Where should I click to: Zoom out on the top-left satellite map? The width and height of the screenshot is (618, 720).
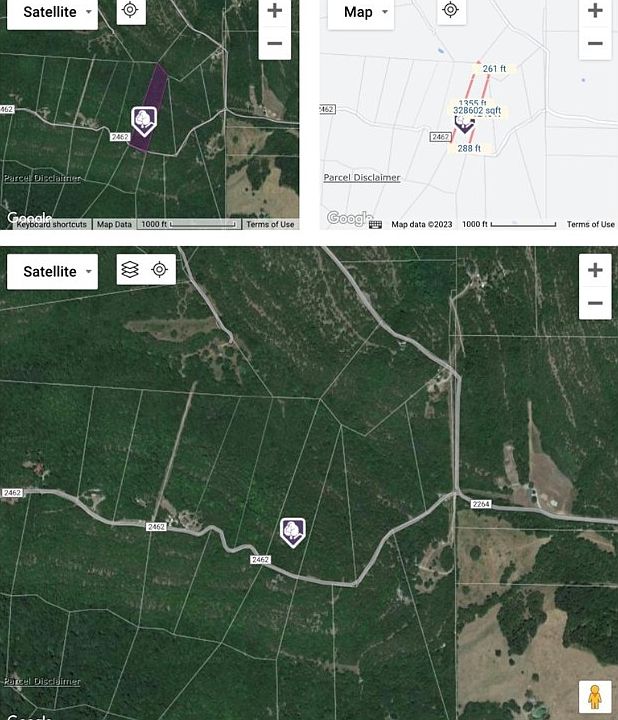tap(275, 44)
